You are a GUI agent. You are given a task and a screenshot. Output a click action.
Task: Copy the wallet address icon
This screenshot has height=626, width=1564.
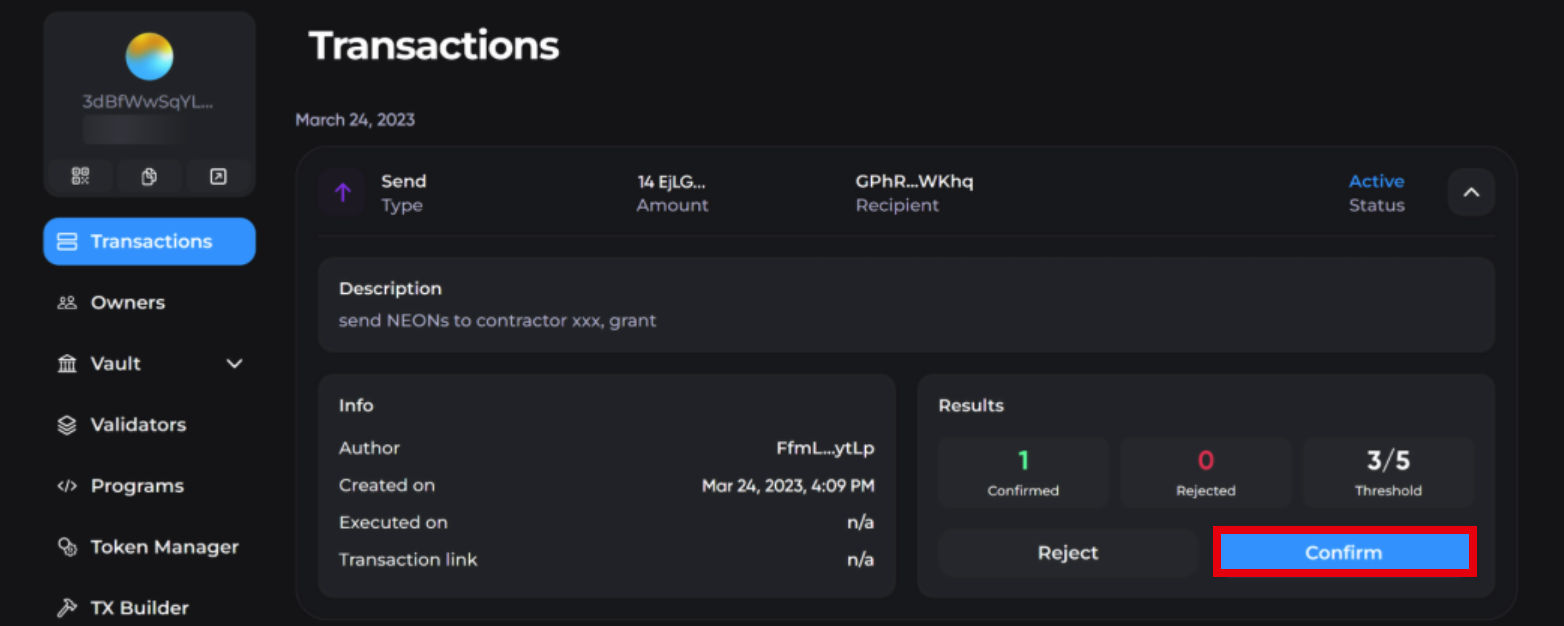coord(149,177)
